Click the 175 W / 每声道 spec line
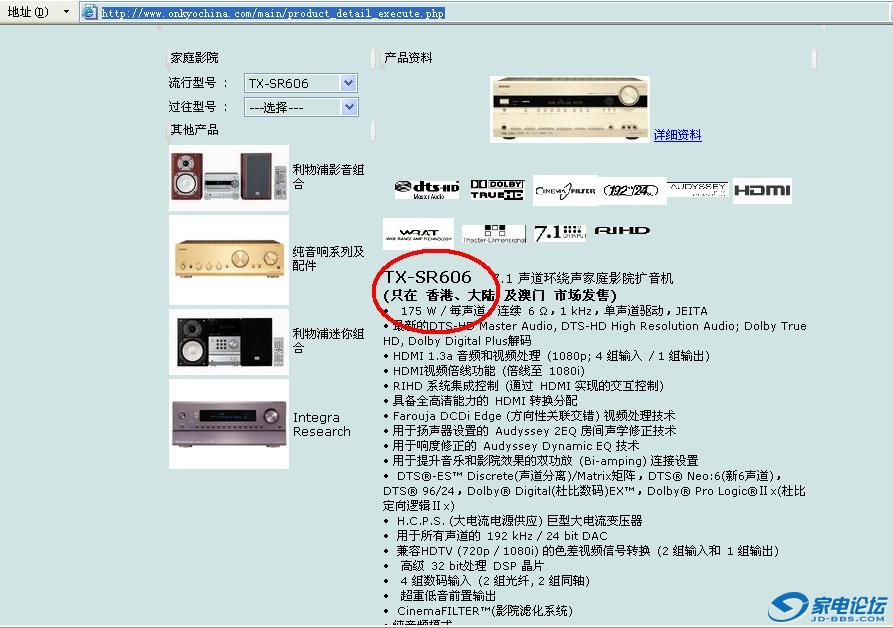The height and width of the screenshot is (628, 893). tap(546, 311)
